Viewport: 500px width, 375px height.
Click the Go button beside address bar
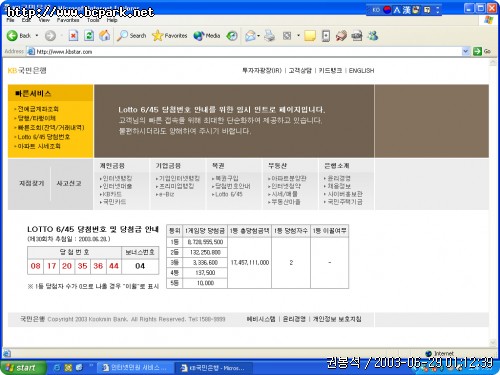tap(482, 51)
